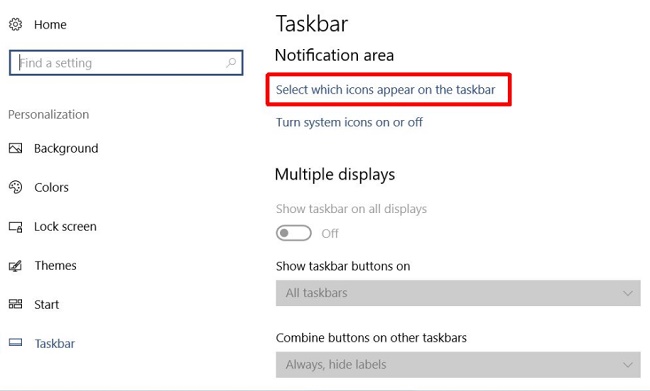
Task: Open the Always, hide labels dropdown
Action: (458, 365)
